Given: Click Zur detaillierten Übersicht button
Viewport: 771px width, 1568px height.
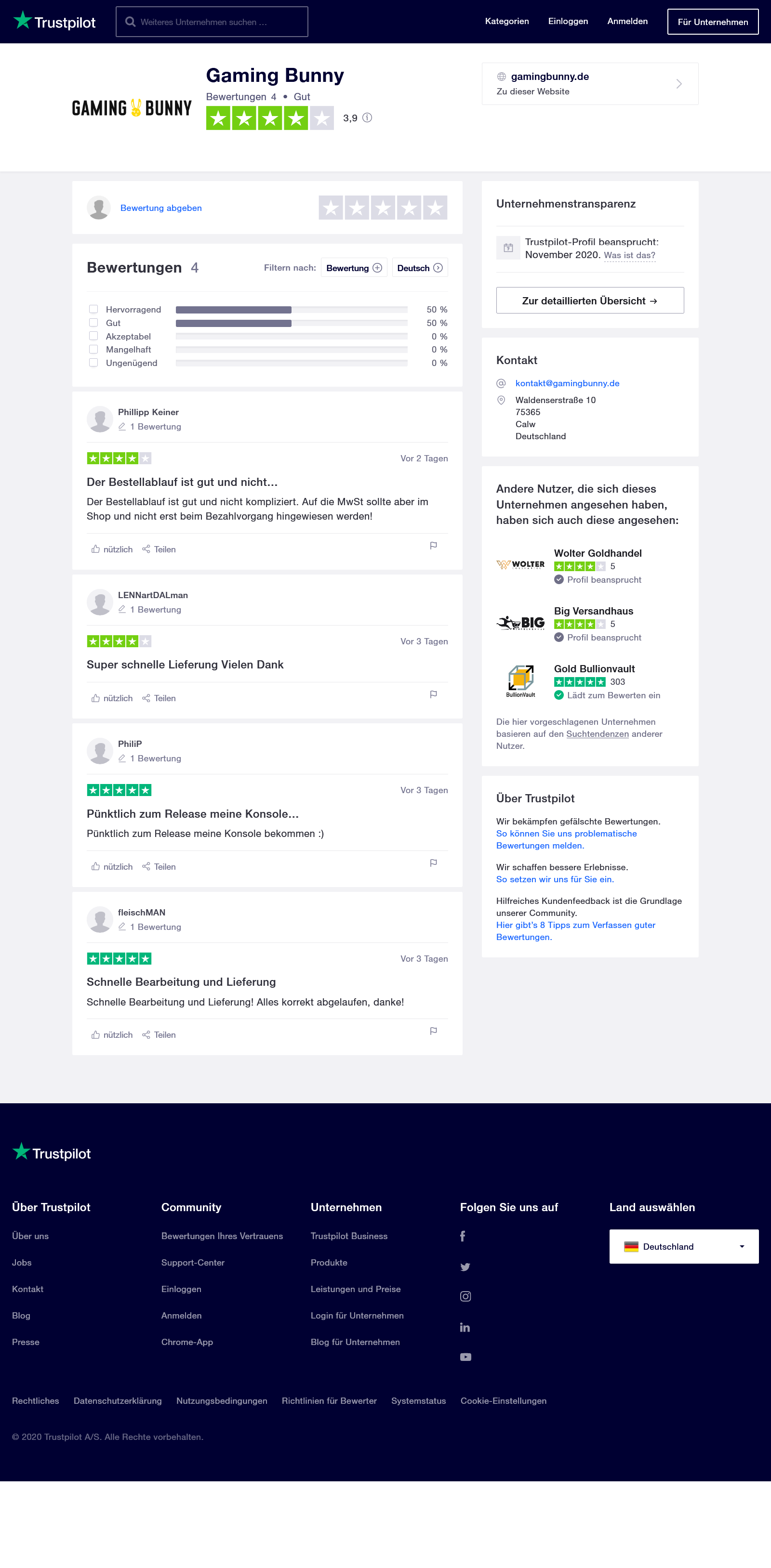Looking at the screenshot, I should pyautogui.click(x=590, y=301).
